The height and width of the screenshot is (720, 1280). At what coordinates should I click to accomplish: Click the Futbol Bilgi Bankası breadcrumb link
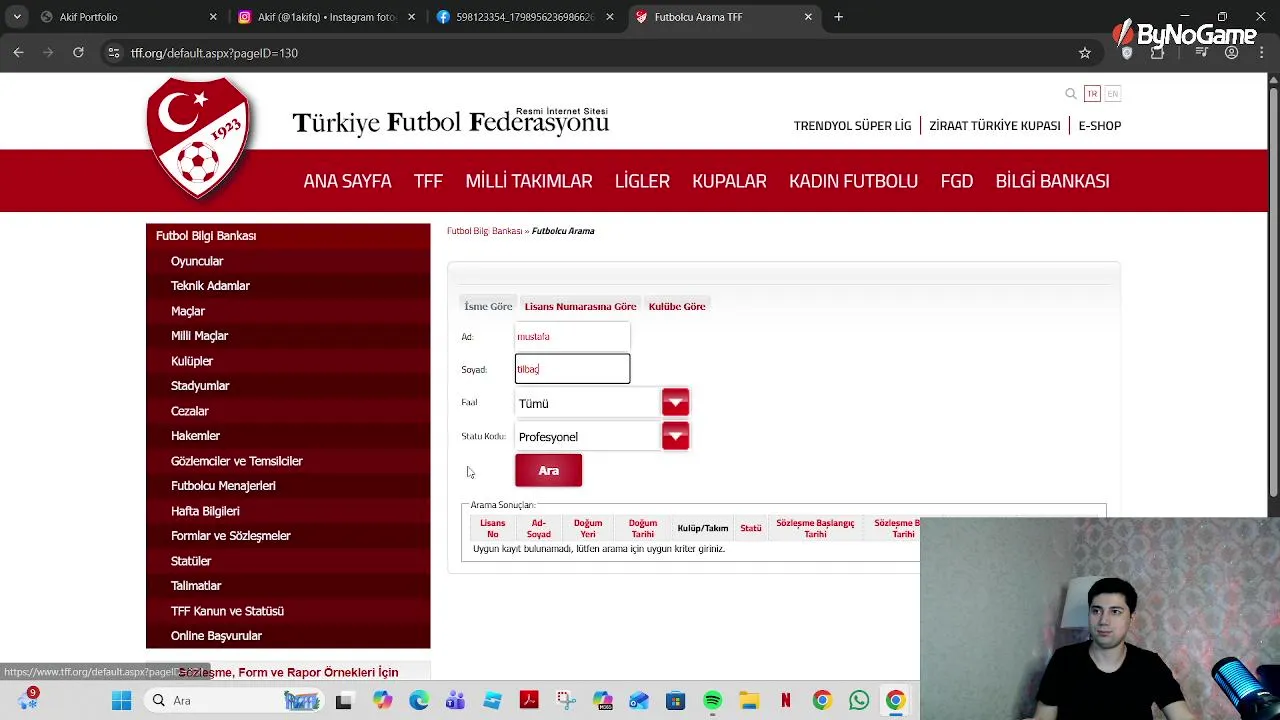(x=484, y=231)
